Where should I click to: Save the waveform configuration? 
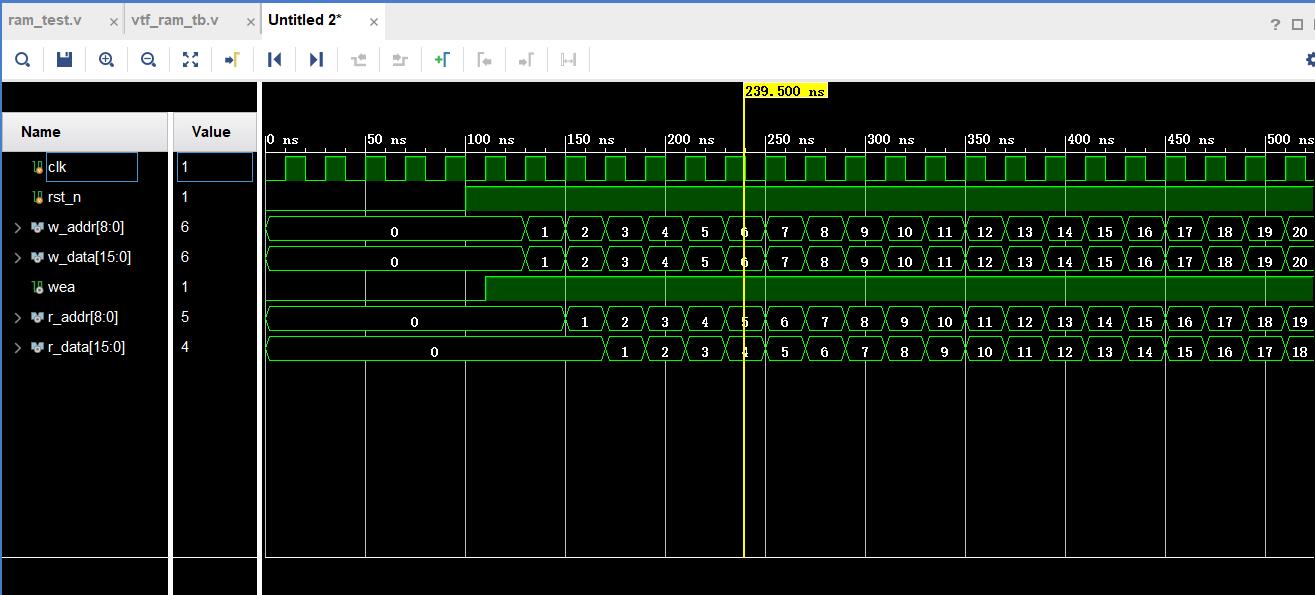(x=64, y=60)
